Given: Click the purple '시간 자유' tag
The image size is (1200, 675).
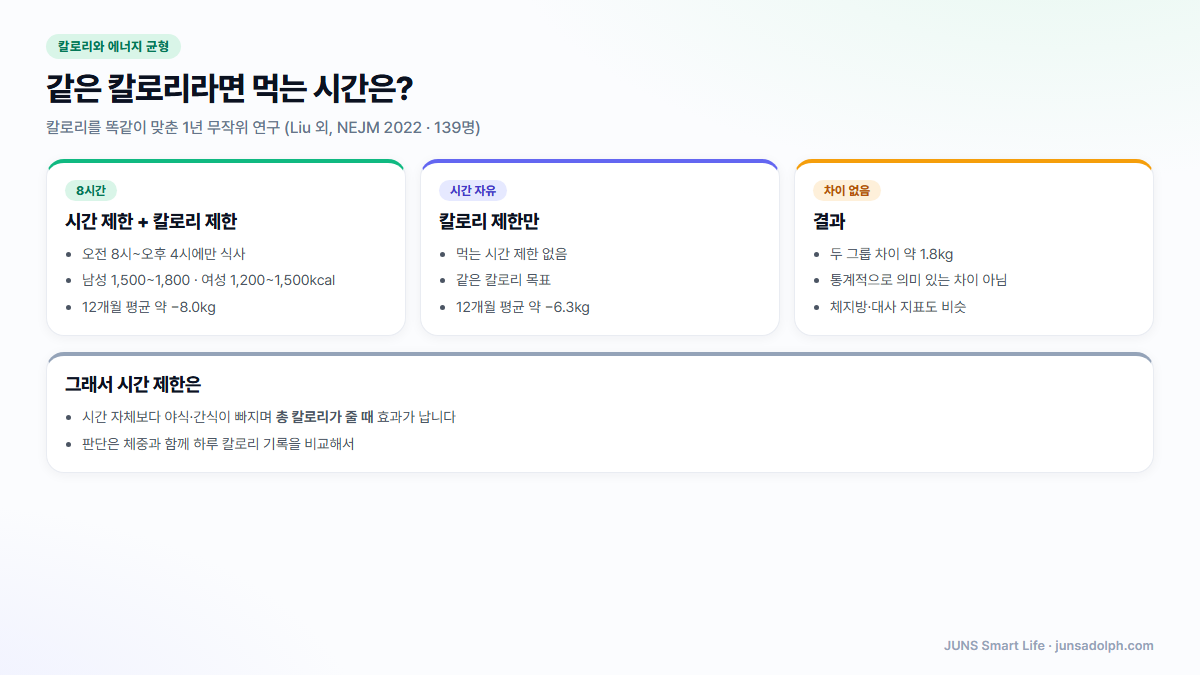Looking at the screenshot, I should pos(473,190).
